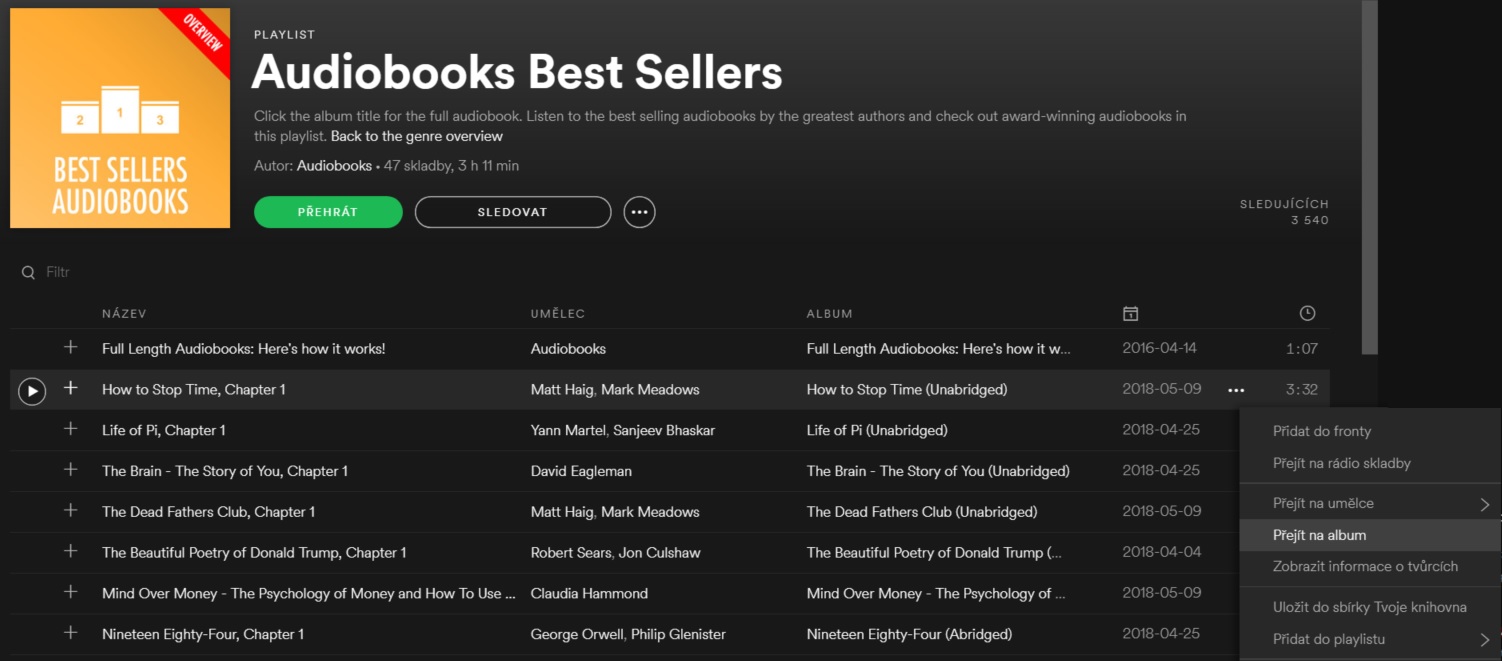Image resolution: width=1502 pixels, height=661 pixels.
Task: Choose Přidat do fronty from context menu
Action: 1321,431
